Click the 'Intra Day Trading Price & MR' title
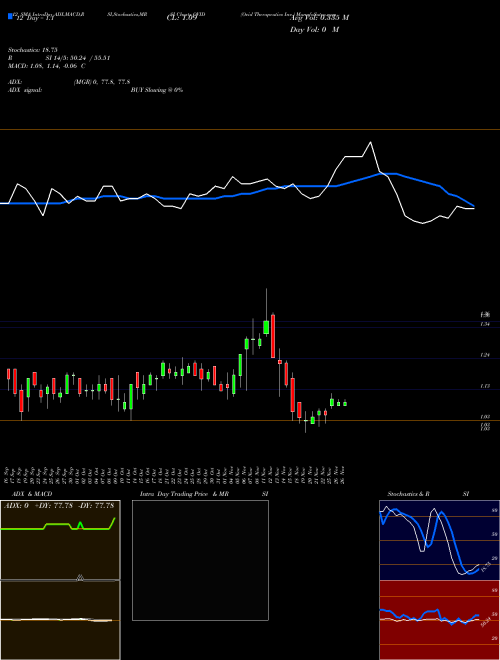The width and height of the screenshot is (500, 660). pyautogui.click(x=184, y=494)
